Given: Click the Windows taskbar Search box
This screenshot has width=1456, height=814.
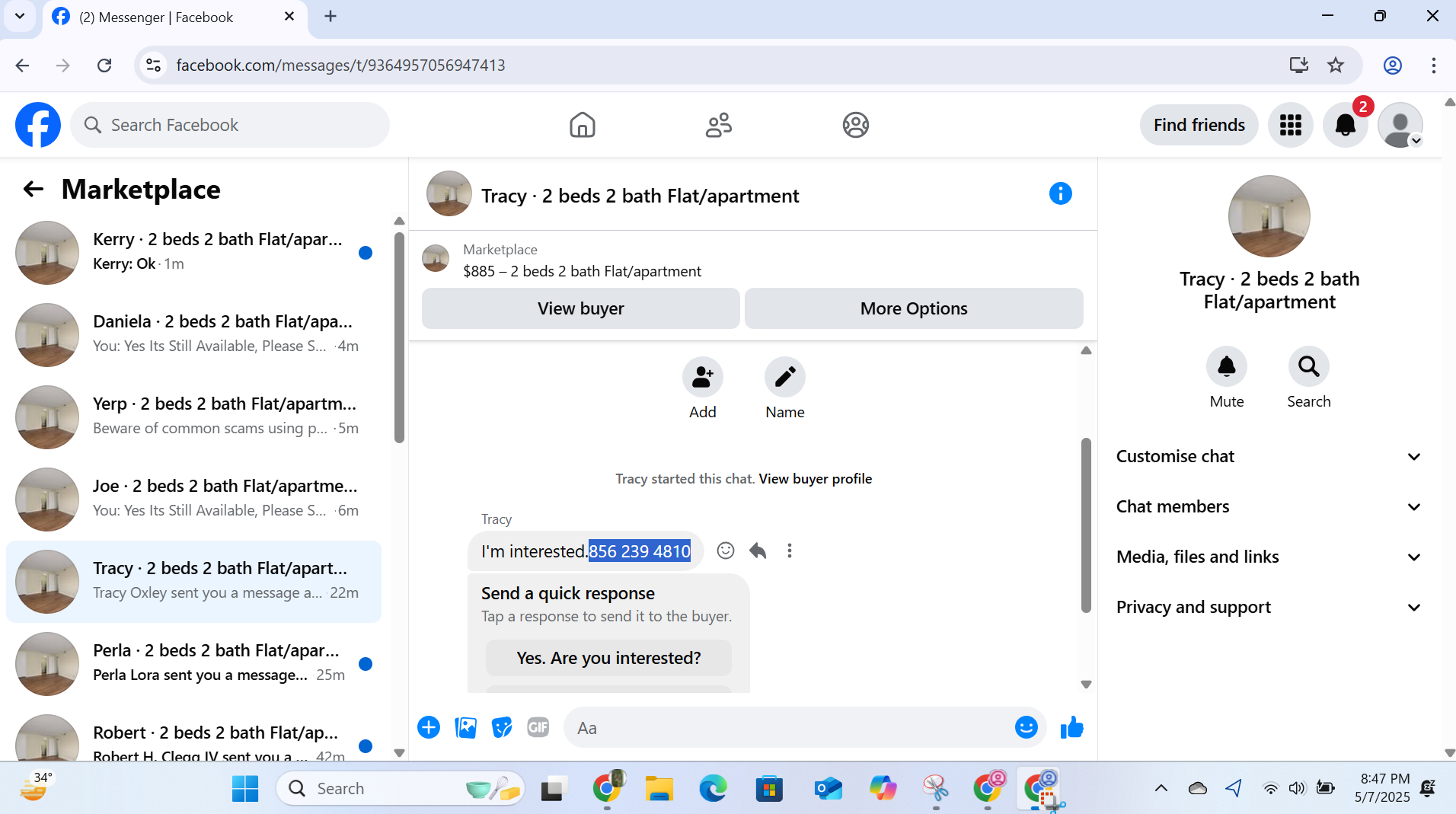Looking at the screenshot, I should tap(401, 789).
